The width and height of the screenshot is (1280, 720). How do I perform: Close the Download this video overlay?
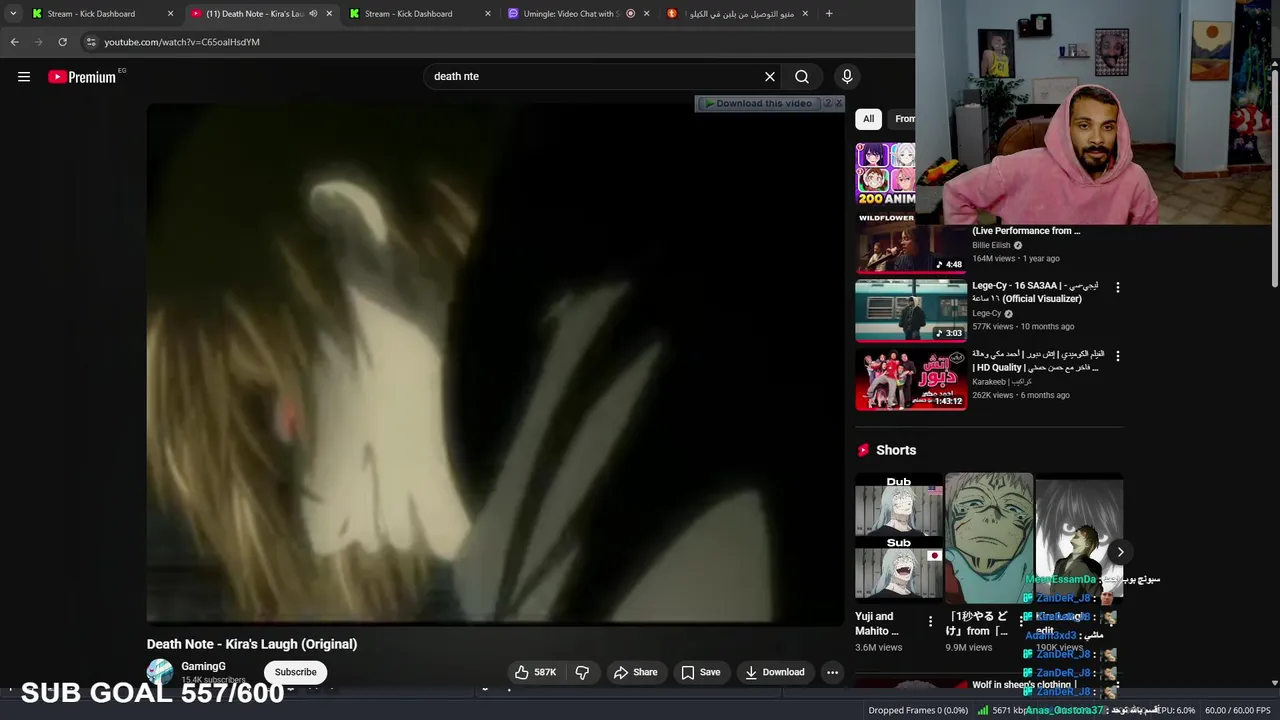[x=838, y=103]
